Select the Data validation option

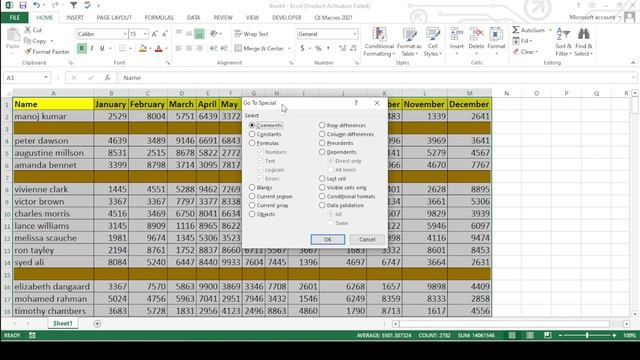point(322,205)
